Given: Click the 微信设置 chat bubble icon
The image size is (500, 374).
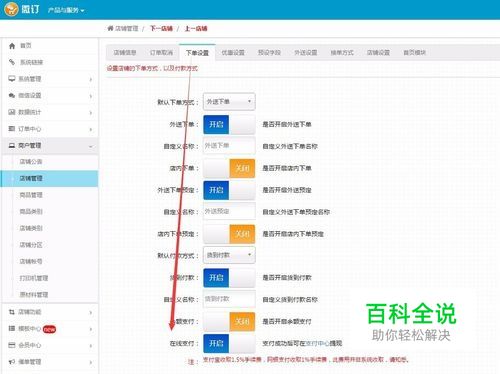Looking at the screenshot, I should tap(12, 95).
